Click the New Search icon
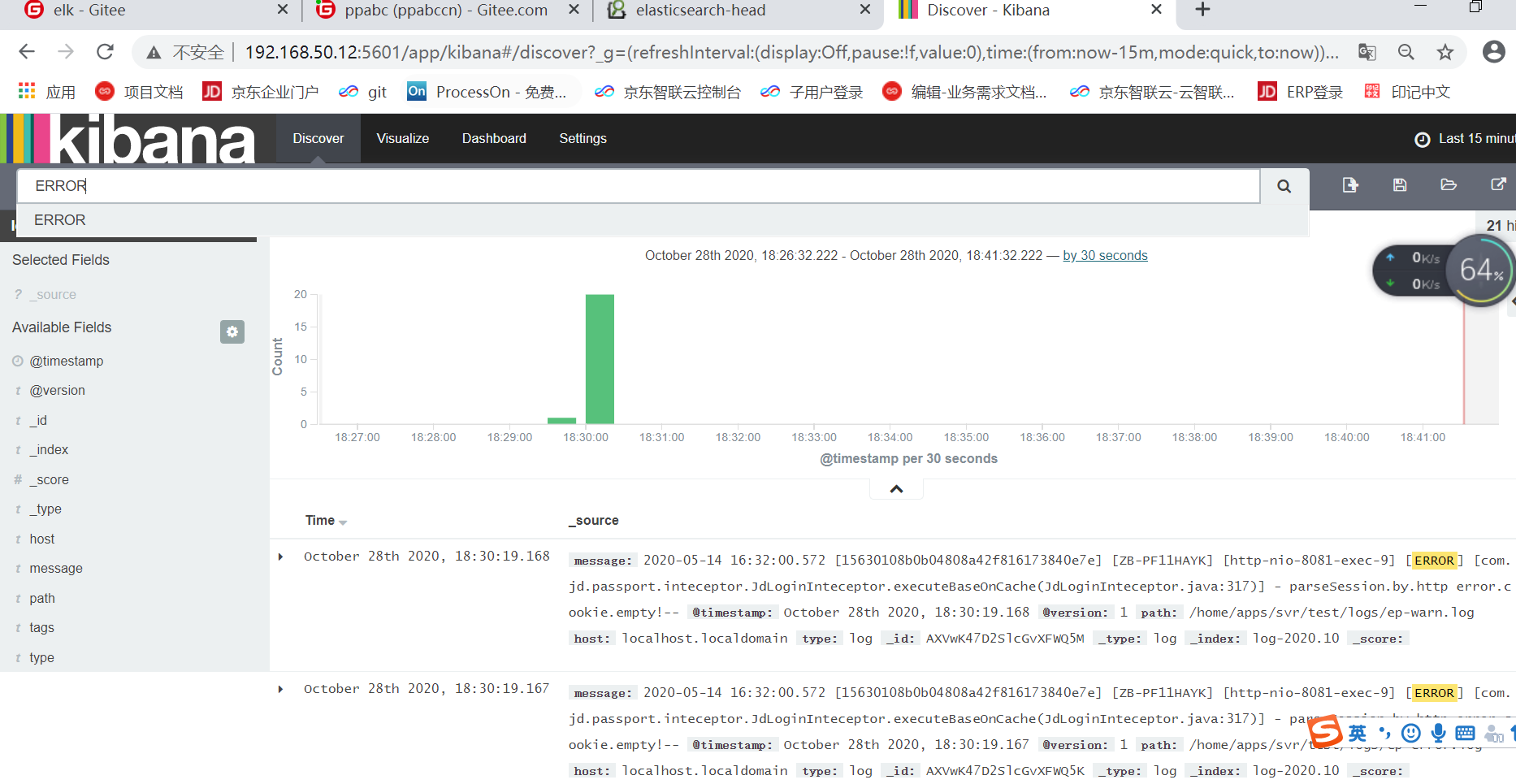The height and width of the screenshot is (784, 1516). coord(1350,185)
